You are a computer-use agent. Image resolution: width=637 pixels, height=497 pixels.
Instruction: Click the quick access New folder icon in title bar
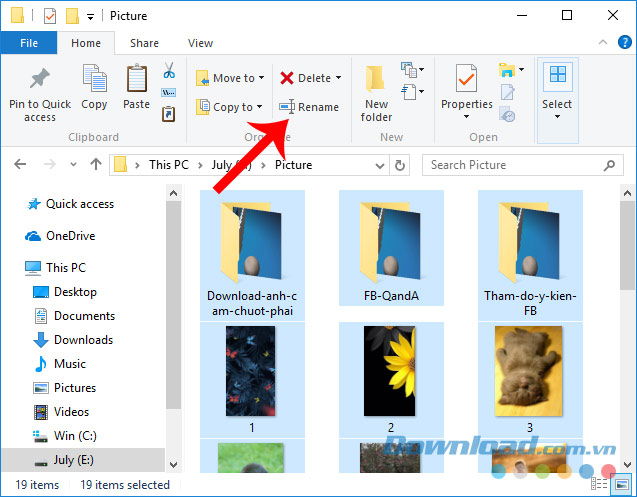pos(72,16)
